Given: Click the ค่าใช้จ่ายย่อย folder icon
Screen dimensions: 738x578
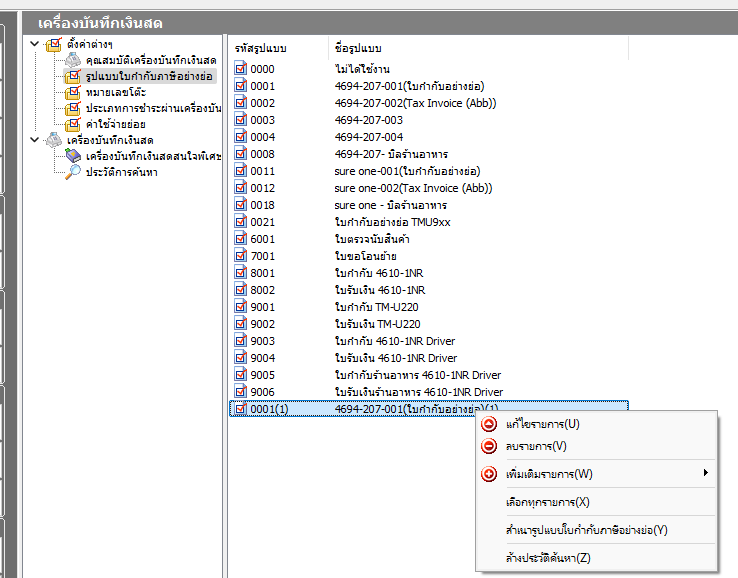Looking at the screenshot, I should [72, 124].
